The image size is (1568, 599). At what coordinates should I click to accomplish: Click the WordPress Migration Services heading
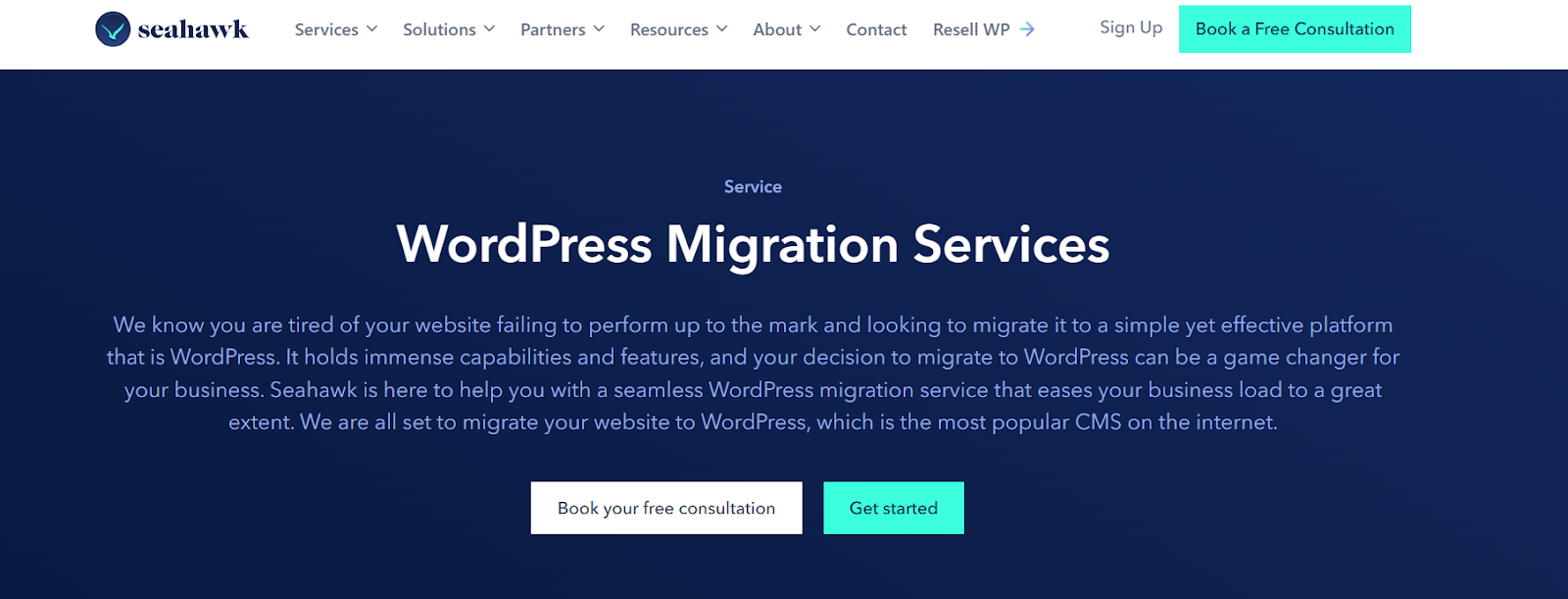[753, 244]
